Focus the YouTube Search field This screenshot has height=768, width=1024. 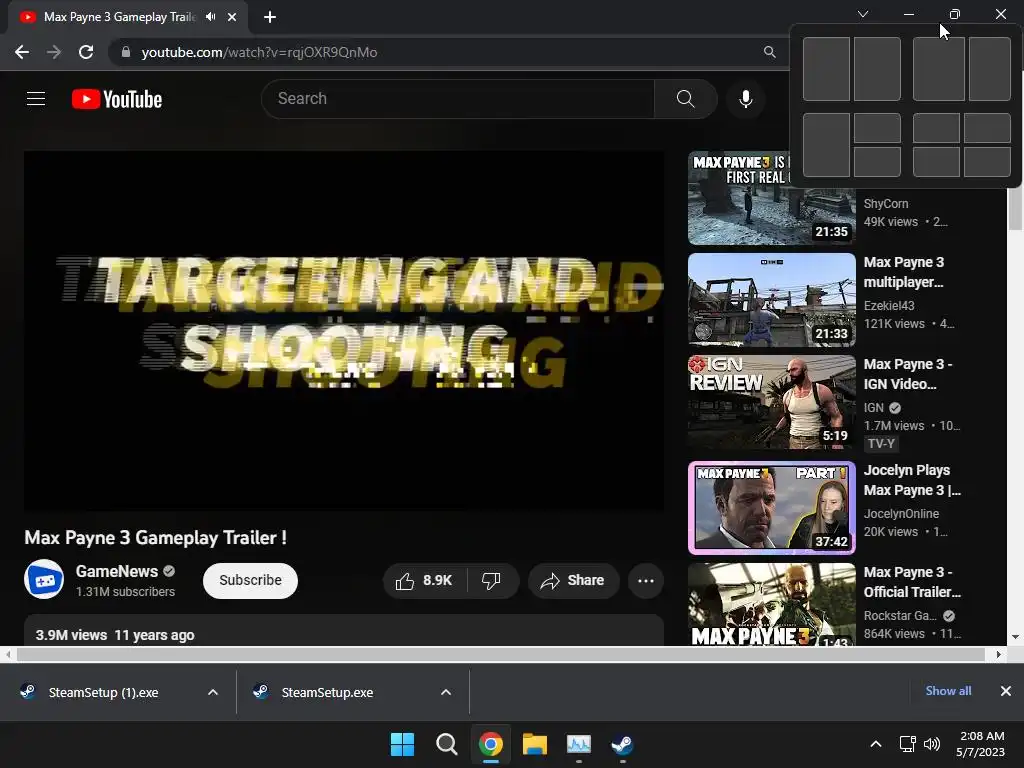[x=458, y=99]
